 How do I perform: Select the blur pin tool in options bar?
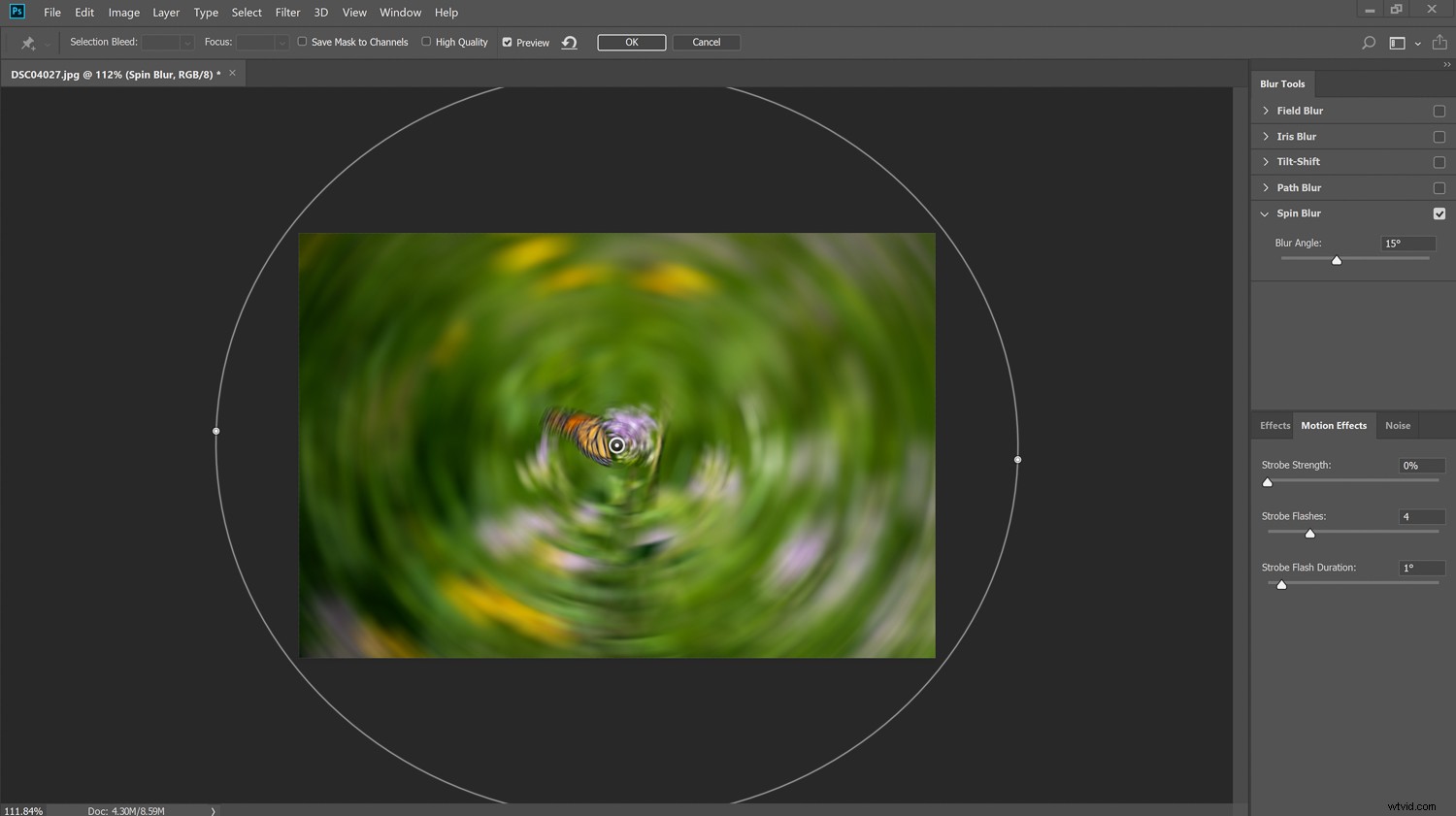click(26, 42)
